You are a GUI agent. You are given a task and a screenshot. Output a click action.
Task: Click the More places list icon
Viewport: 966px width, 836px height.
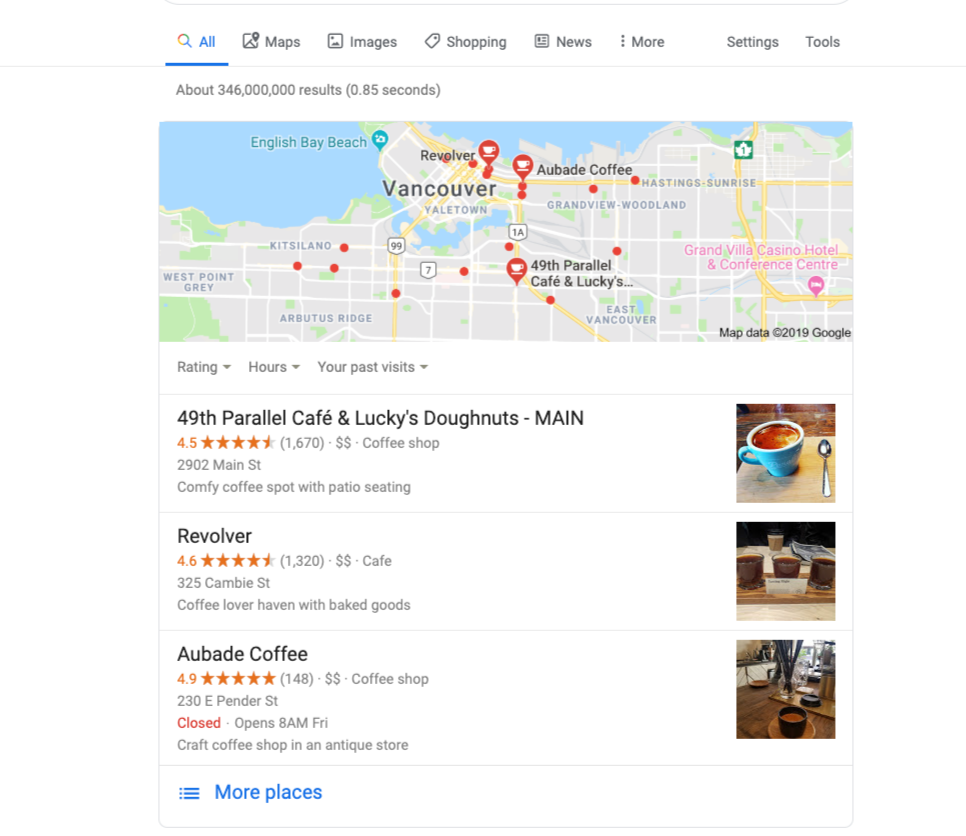189,793
